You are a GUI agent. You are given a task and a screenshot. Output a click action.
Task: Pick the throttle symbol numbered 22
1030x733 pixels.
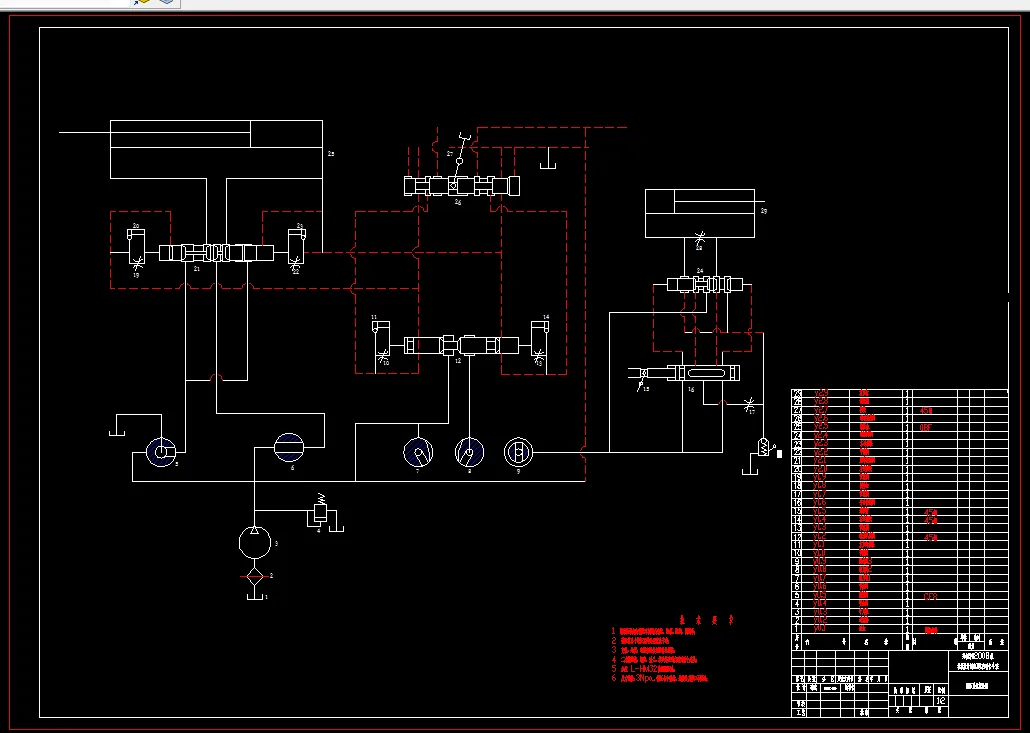[x=296, y=264]
